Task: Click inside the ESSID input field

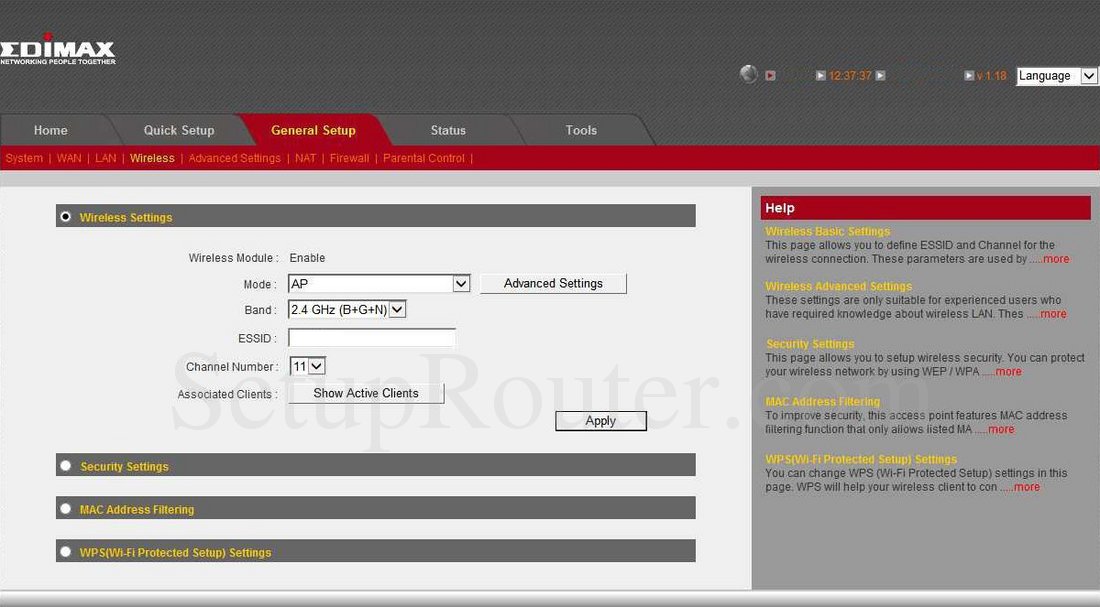Action: click(x=371, y=337)
